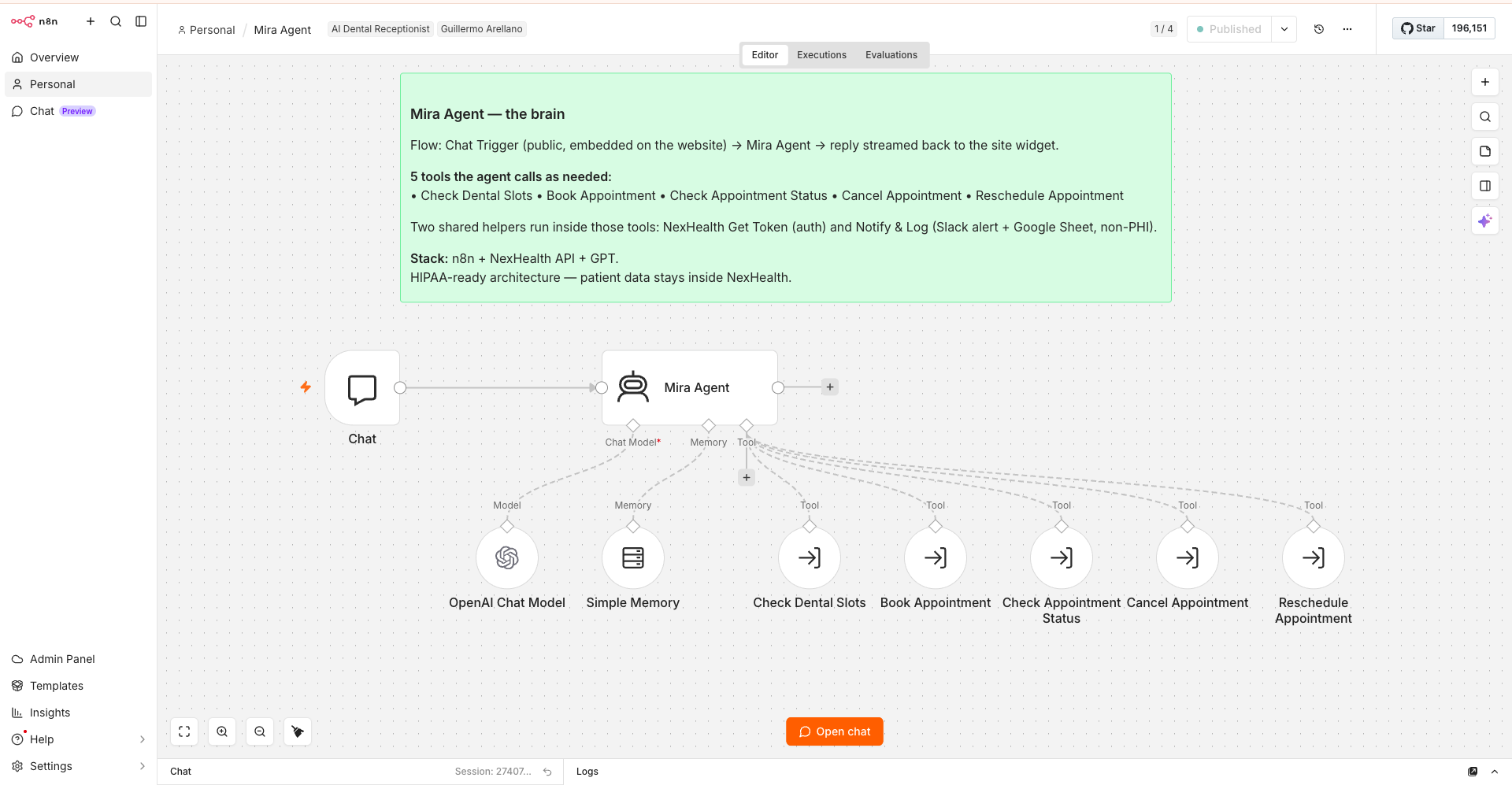Image resolution: width=1512 pixels, height=785 pixels.
Task: Select the OpenAI Chat Model node
Action: pos(507,558)
